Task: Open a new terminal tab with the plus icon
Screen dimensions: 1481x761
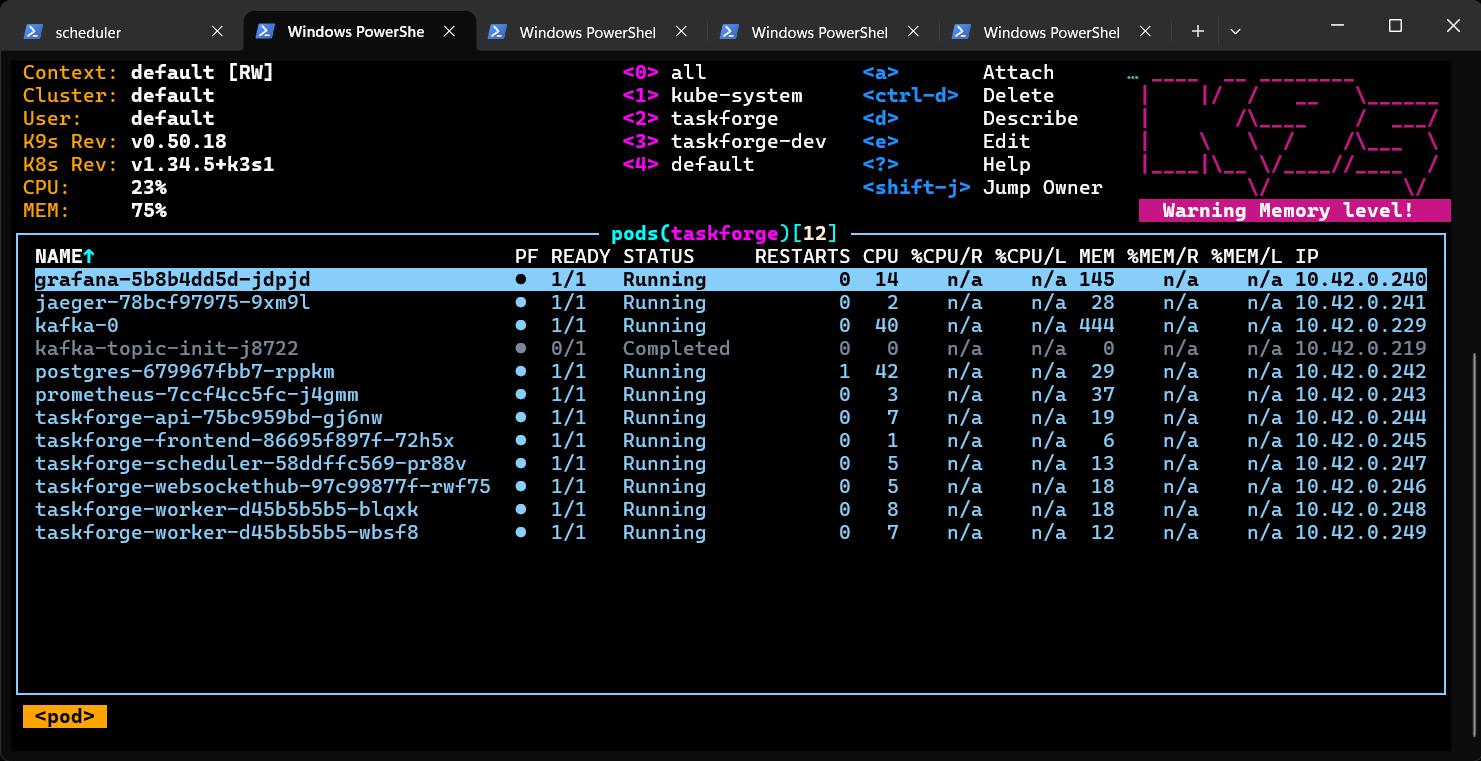Action: (1196, 31)
